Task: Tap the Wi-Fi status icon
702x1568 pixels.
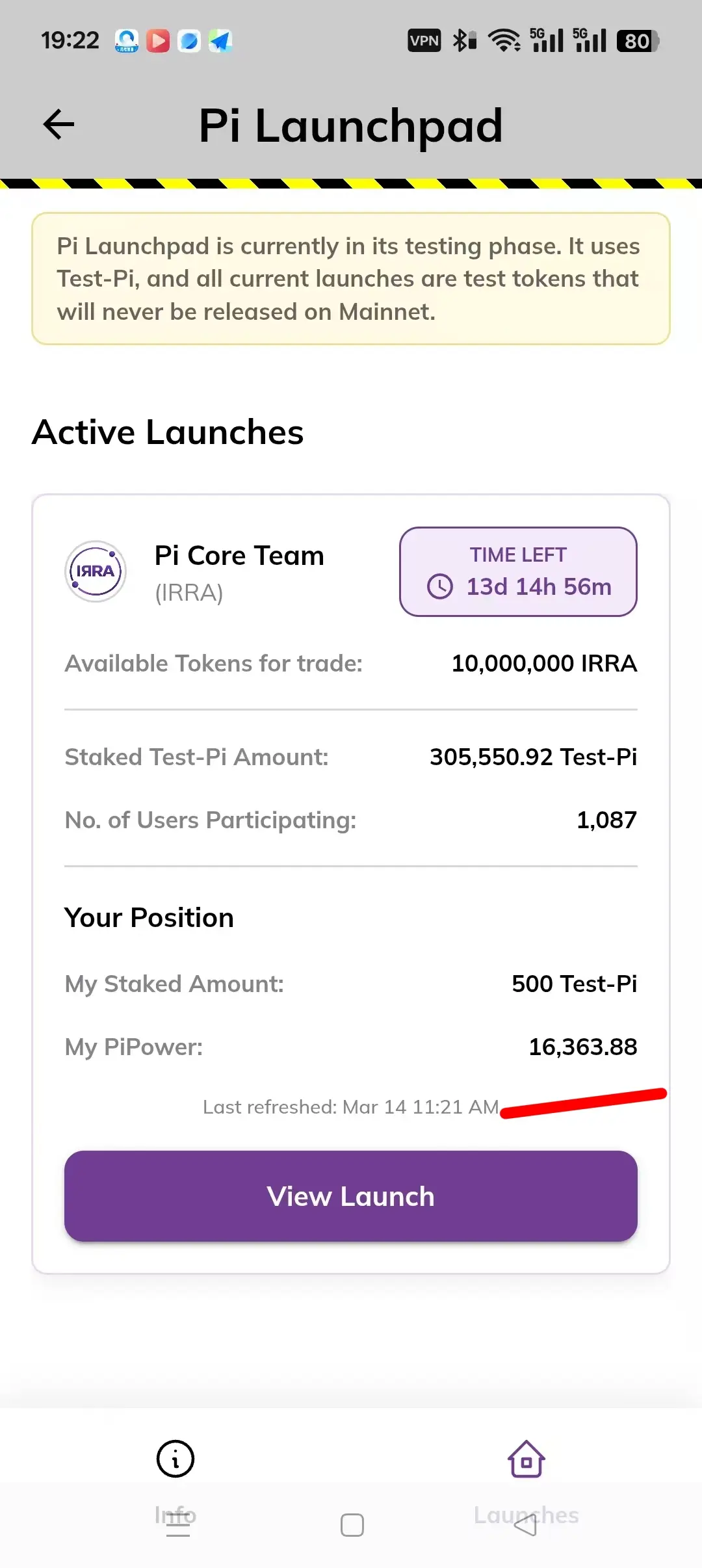Action: 504,41
